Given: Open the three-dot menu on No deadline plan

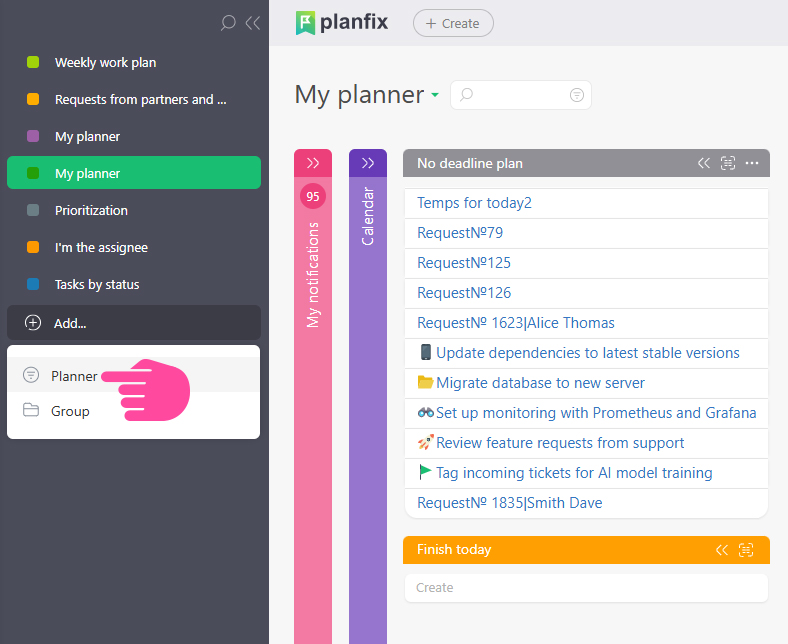Looking at the screenshot, I should pos(752,163).
